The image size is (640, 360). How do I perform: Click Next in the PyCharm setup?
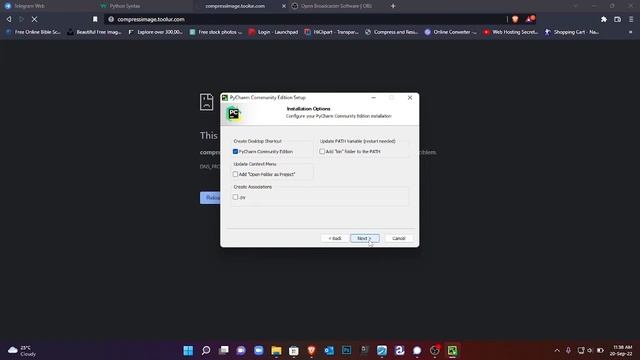click(x=364, y=238)
